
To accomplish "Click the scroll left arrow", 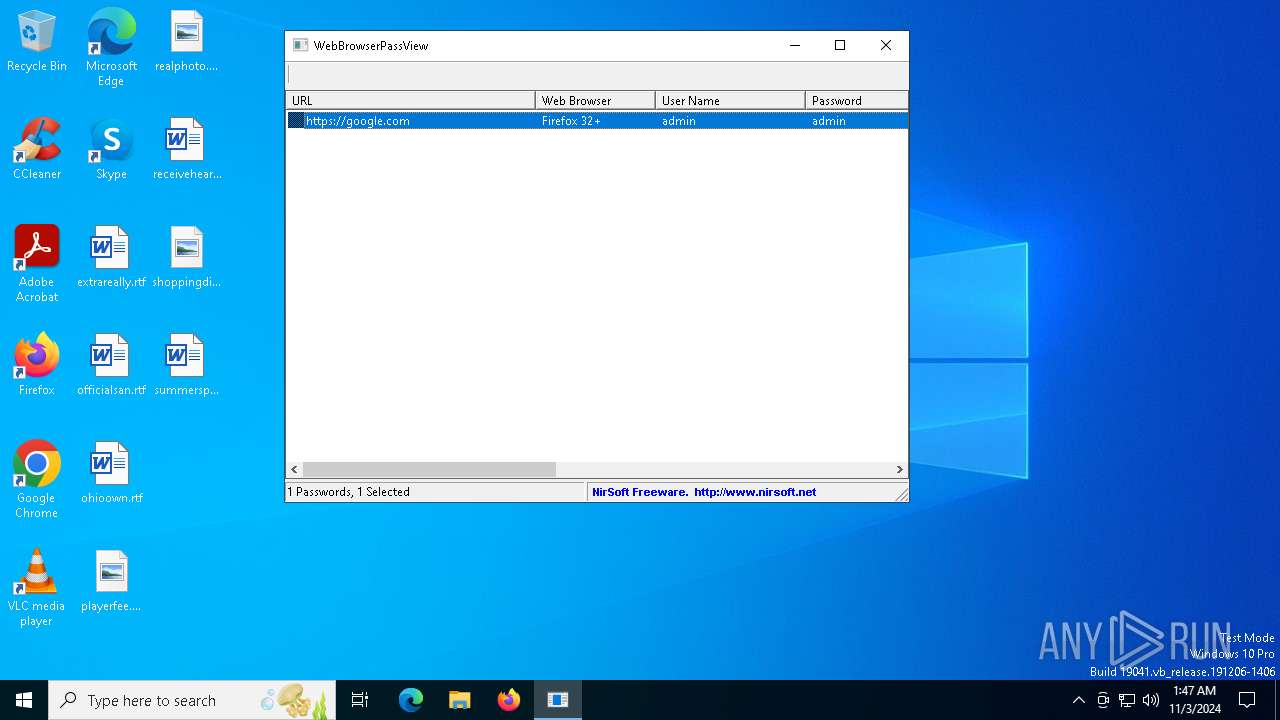I will tap(294, 469).
